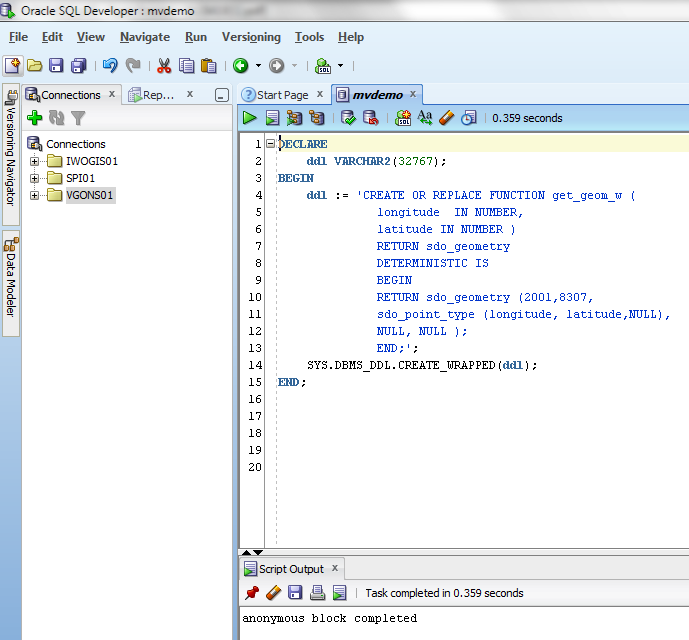
Task: Filter connections using the funnel icon
Action: point(78,118)
